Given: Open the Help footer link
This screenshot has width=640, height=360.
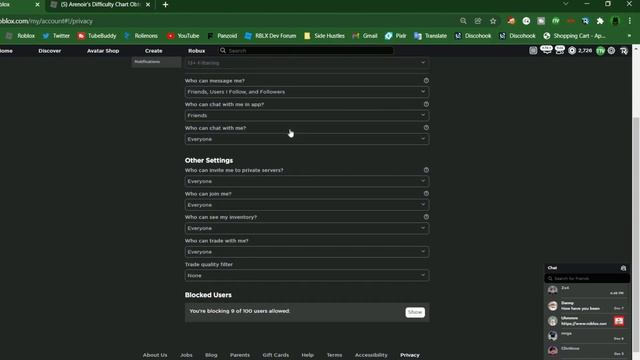Looking at the screenshot, I should [307, 355].
